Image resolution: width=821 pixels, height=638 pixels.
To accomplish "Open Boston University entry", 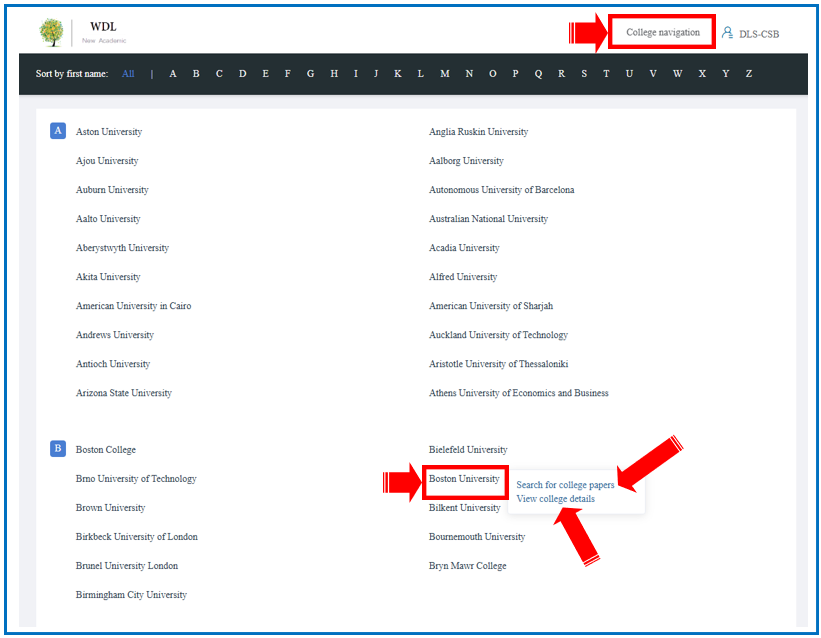I will pos(464,479).
